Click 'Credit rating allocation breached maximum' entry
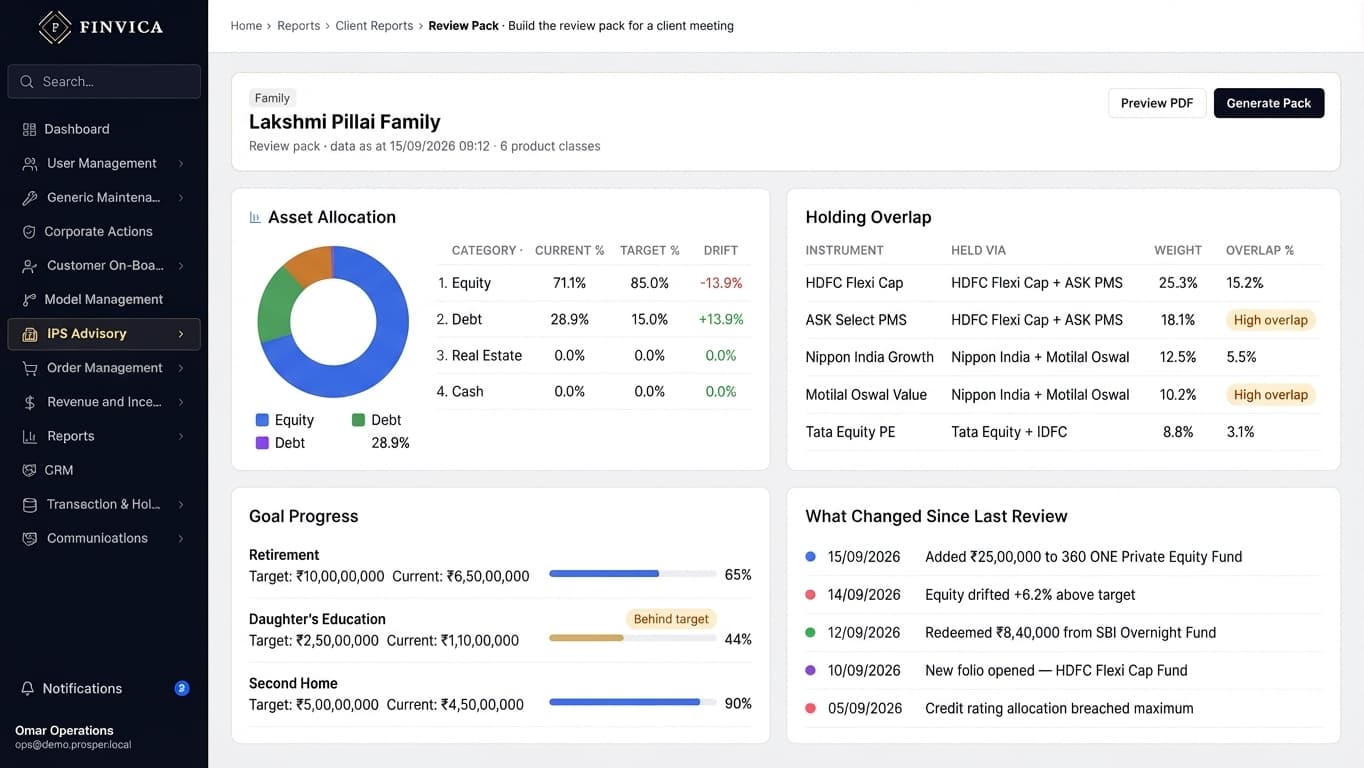1364x768 pixels. click(x=1059, y=708)
